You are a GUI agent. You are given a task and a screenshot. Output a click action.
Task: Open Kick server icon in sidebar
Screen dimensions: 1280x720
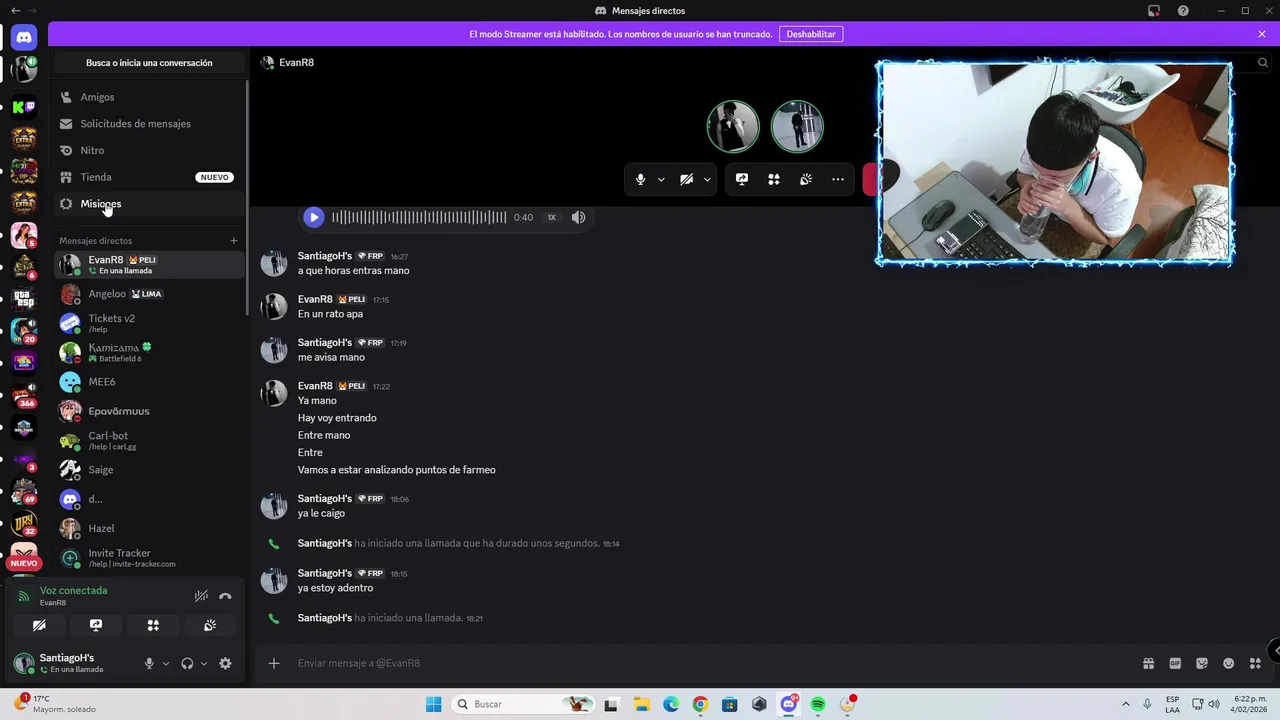[x=24, y=107]
